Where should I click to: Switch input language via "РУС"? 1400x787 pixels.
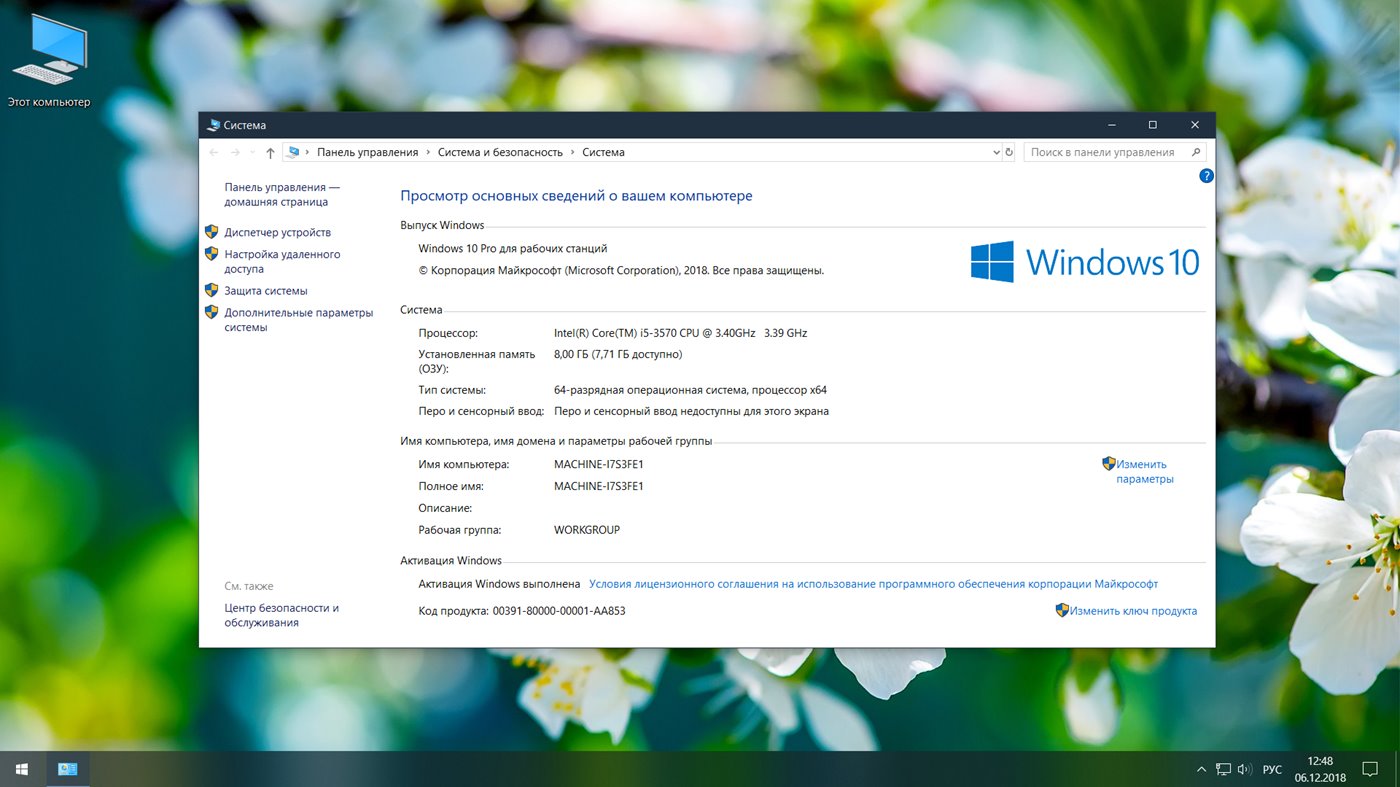click(1272, 770)
